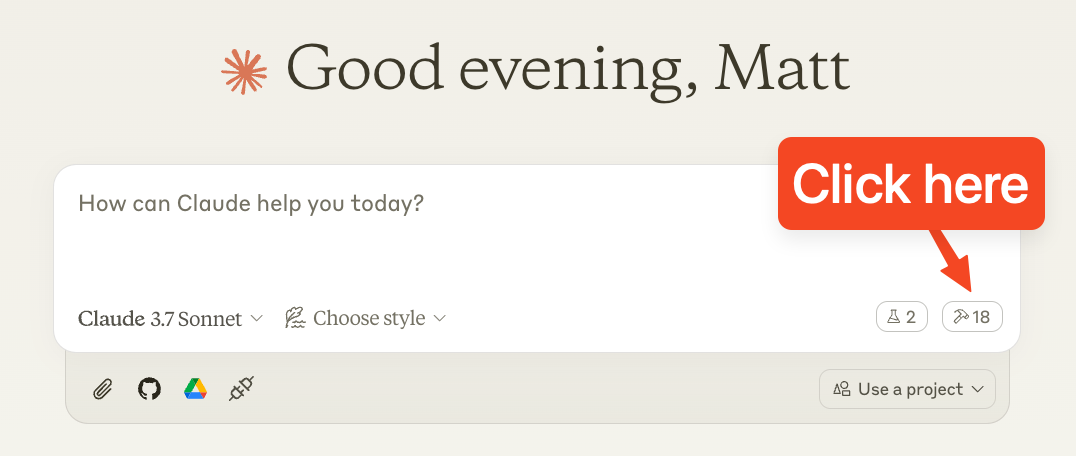Click the Claude starburst logo
1076x456 pixels.
[x=245, y=70]
